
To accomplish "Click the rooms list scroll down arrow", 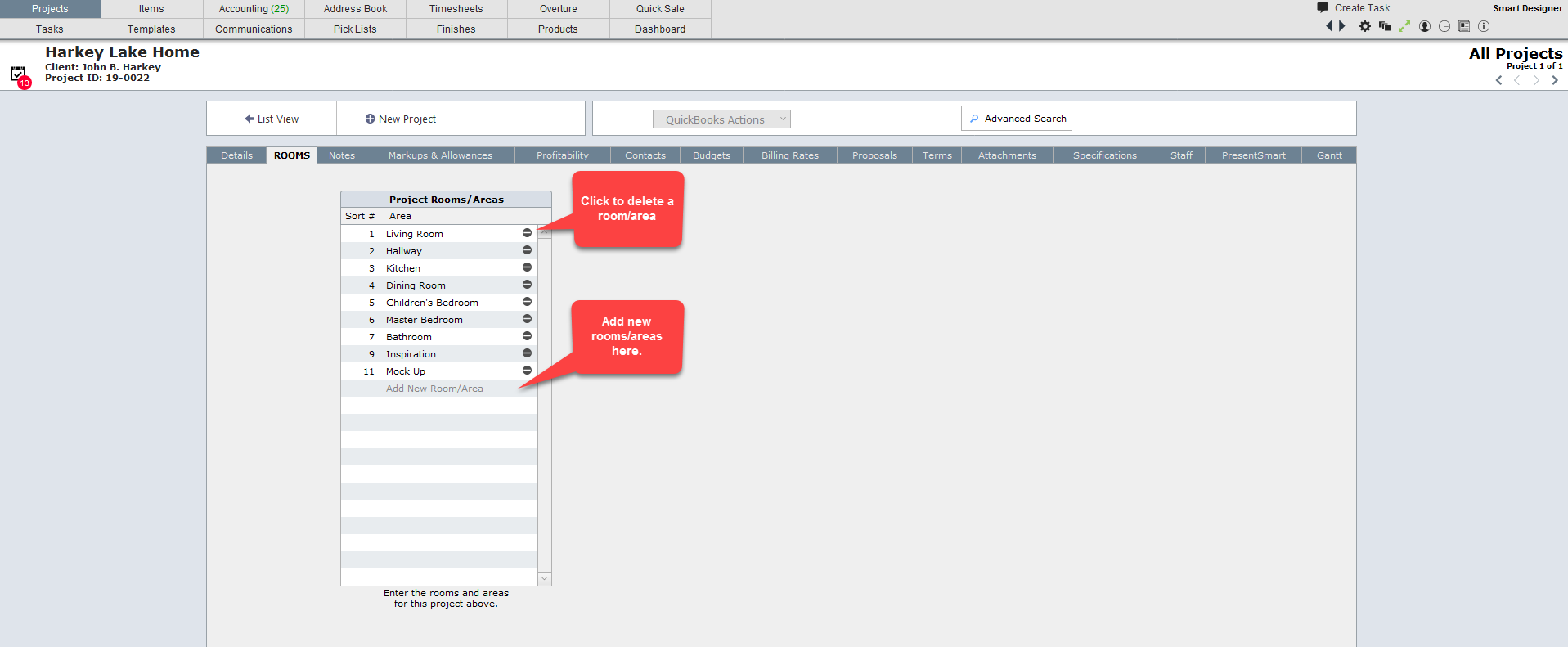I will (545, 578).
